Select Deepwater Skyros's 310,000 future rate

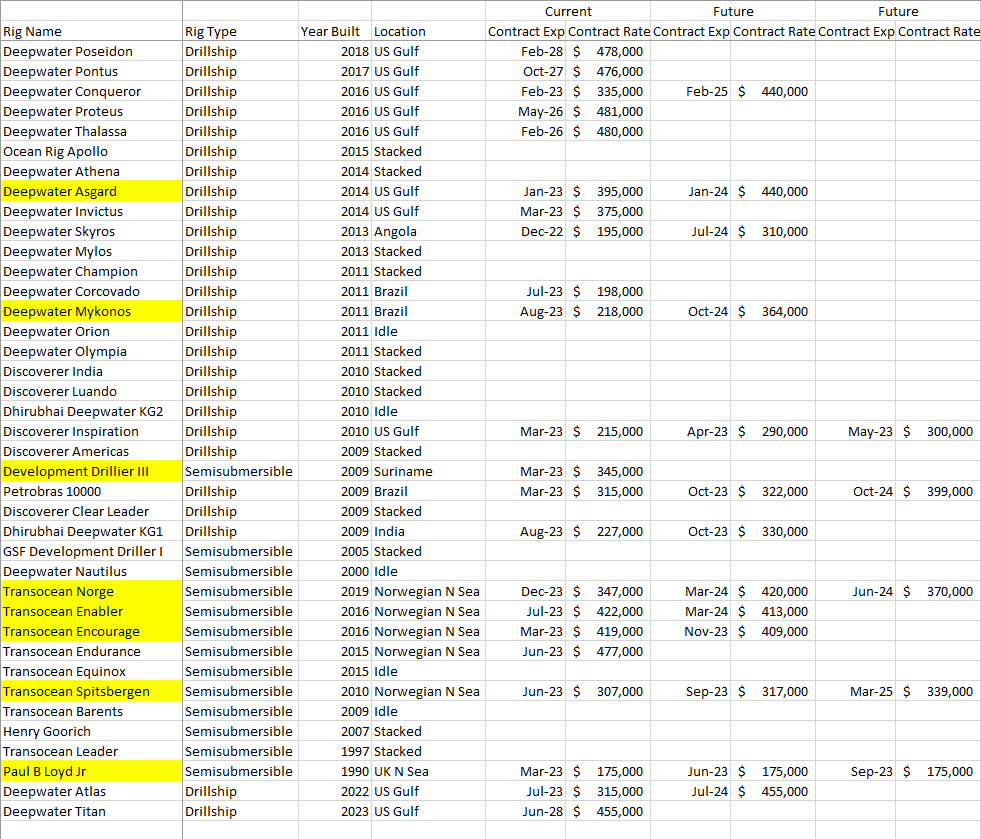click(773, 231)
